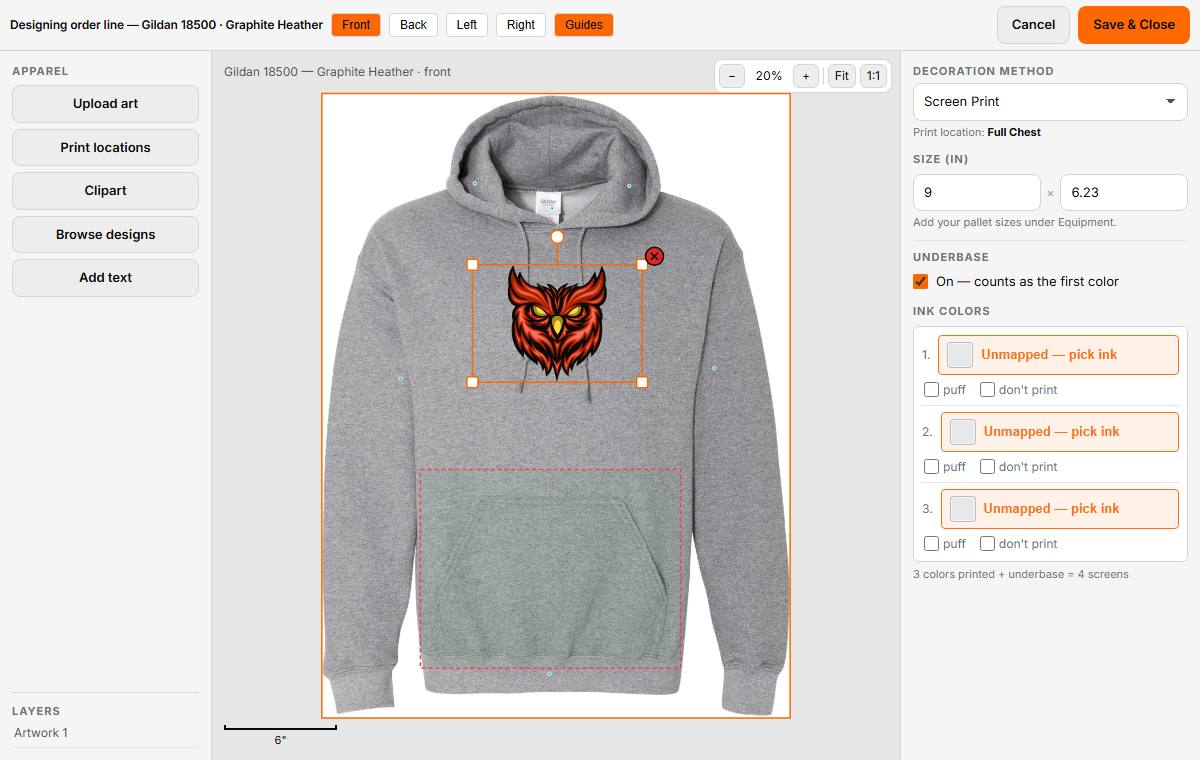Toggle the Guides button
This screenshot has height=760, width=1200.
coord(584,25)
